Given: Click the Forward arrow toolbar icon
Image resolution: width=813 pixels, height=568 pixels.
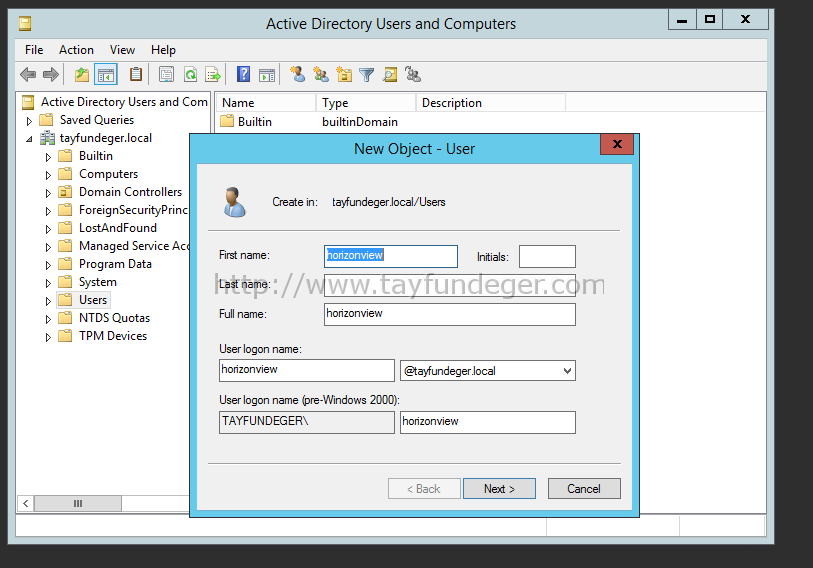Looking at the screenshot, I should coord(51,75).
